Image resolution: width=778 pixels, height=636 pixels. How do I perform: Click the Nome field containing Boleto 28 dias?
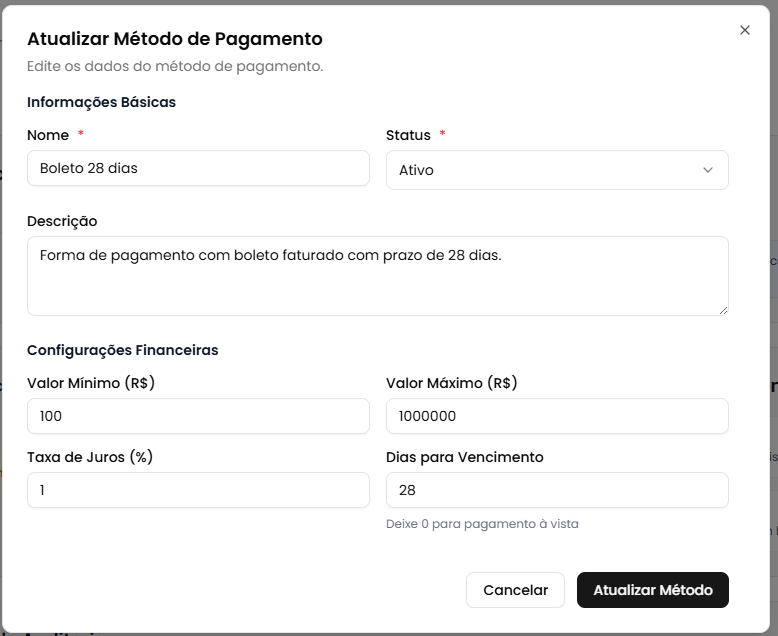(x=198, y=168)
